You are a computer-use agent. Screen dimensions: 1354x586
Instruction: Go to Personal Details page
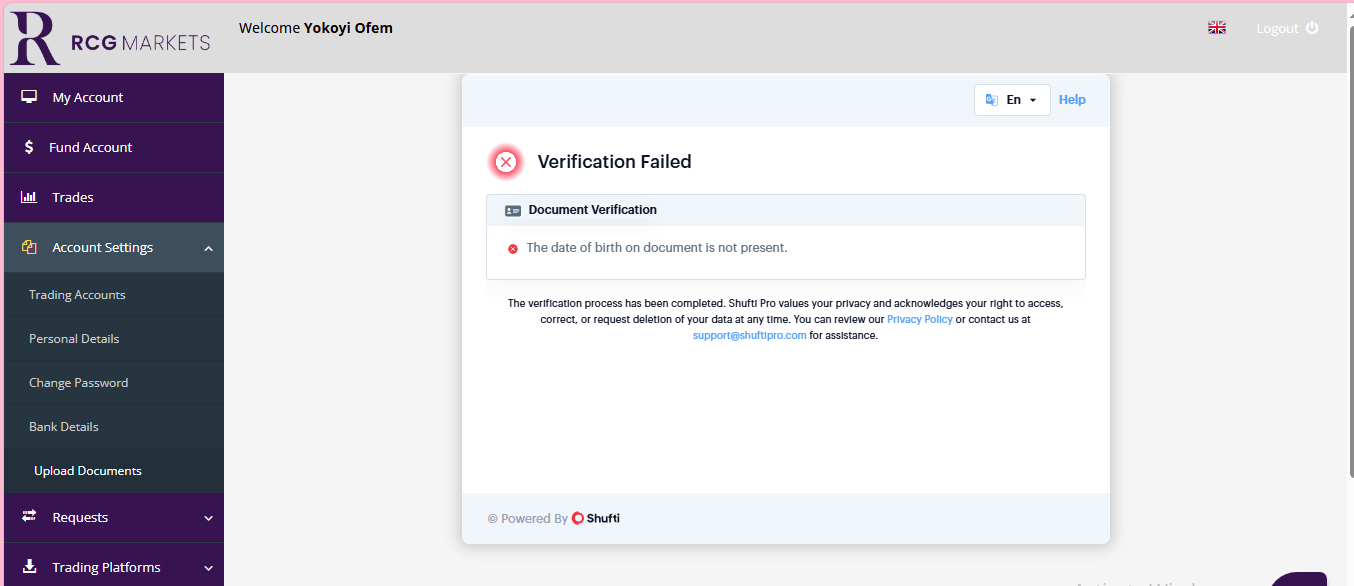coord(74,339)
